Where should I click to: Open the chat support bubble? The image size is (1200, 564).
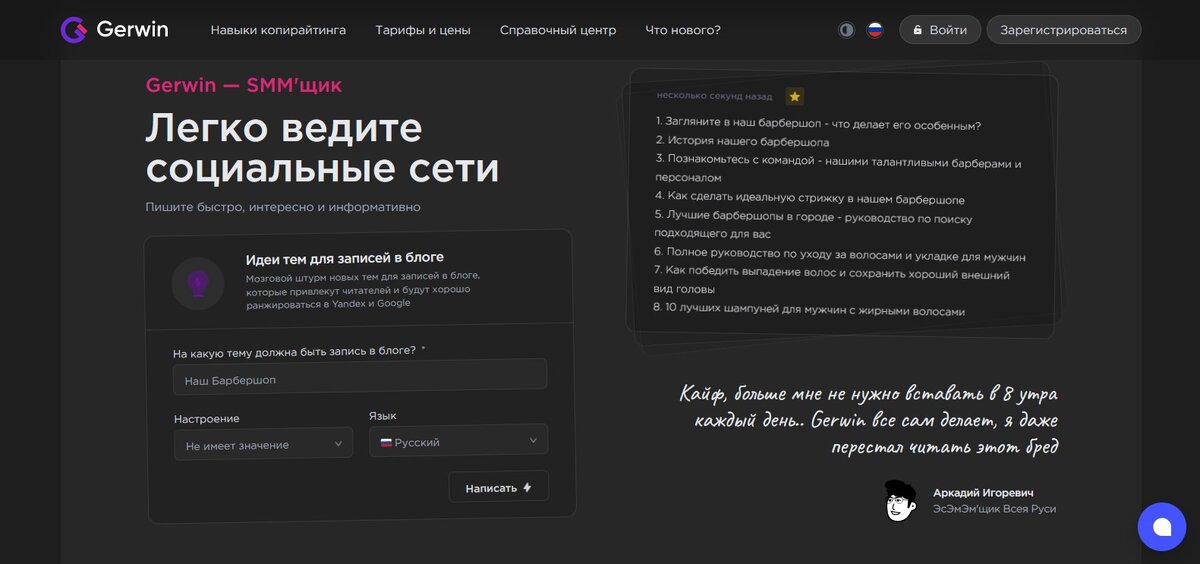coord(1162,526)
